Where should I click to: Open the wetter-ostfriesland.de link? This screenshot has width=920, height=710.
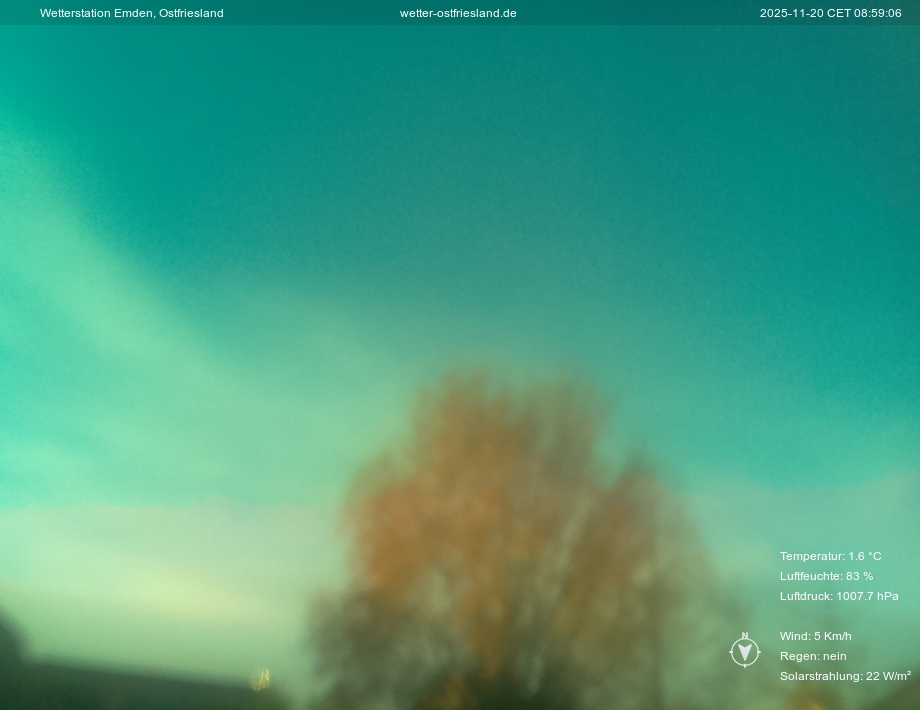click(458, 13)
